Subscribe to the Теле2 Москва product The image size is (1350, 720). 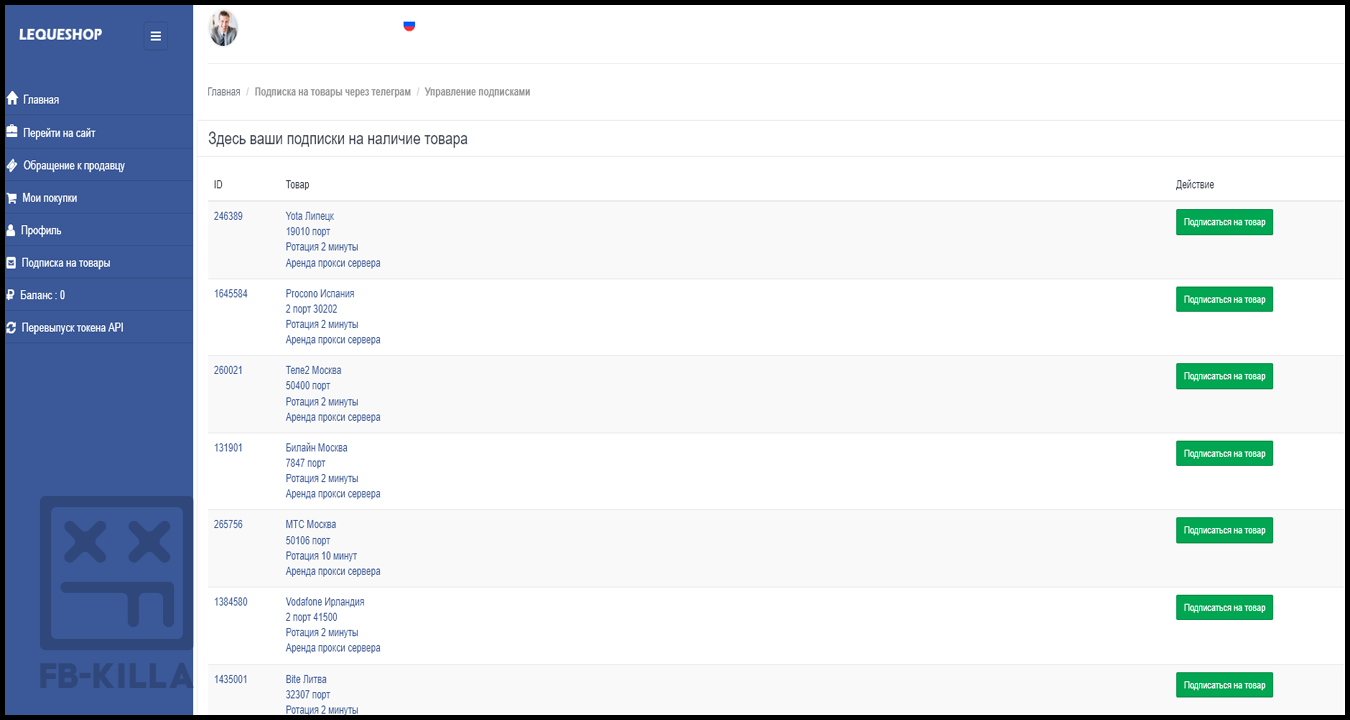(x=1223, y=377)
